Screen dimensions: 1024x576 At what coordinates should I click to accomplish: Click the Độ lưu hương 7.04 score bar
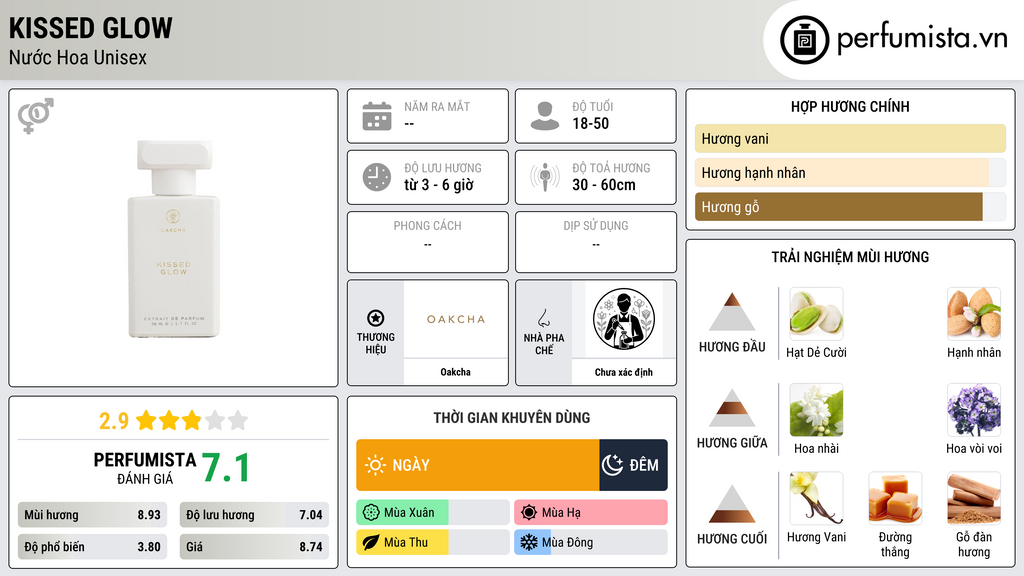pos(254,515)
